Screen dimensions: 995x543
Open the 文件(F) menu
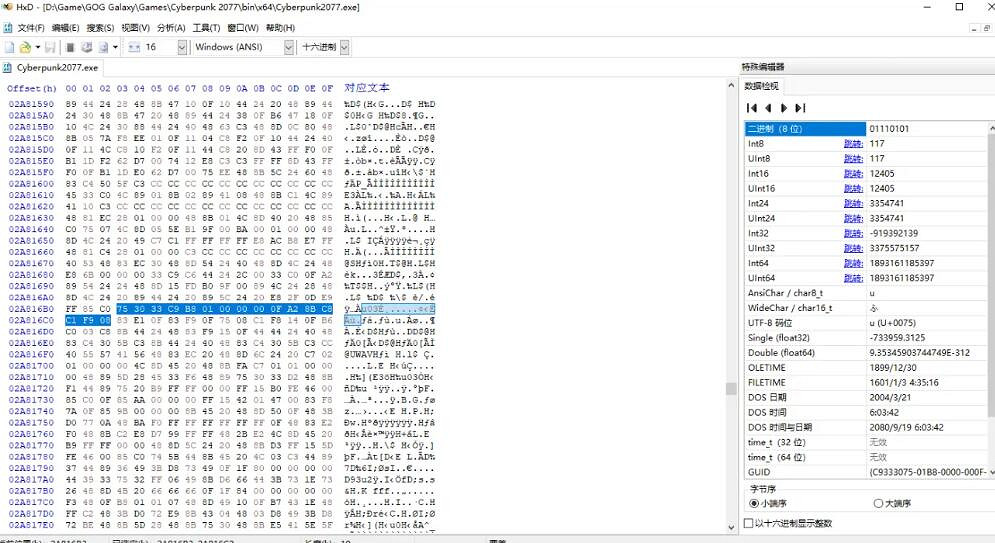tap(31, 28)
